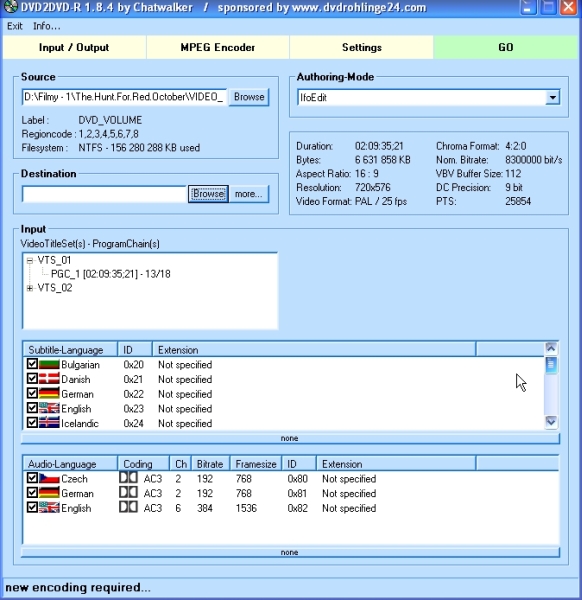Disable the Icelandic subtitle checkbox

pos(32,422)
